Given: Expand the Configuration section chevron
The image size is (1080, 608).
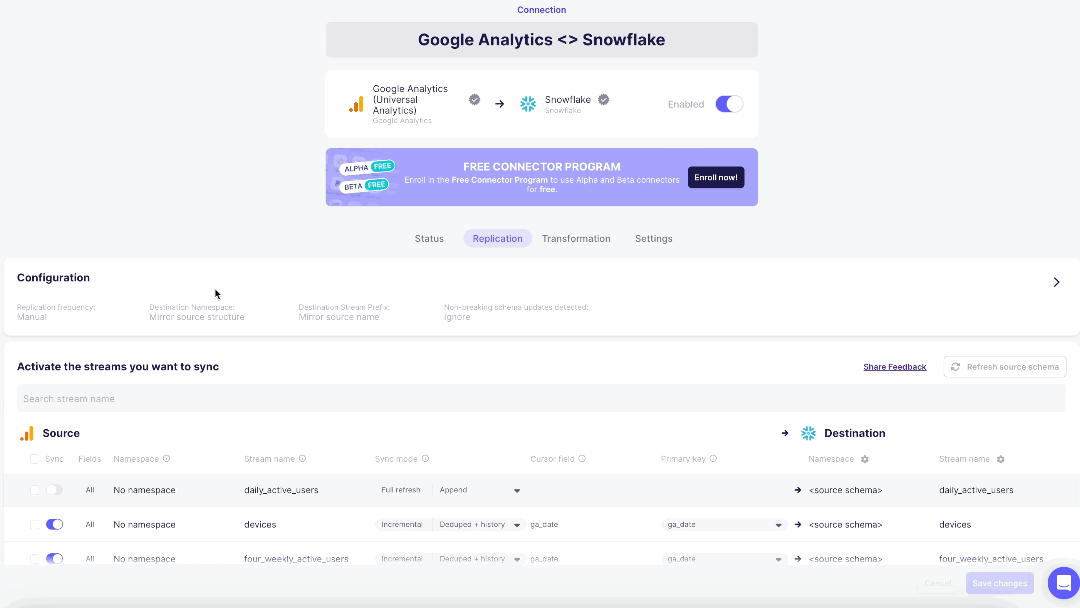Looking at the screenshot, I should coord(1056,282).
